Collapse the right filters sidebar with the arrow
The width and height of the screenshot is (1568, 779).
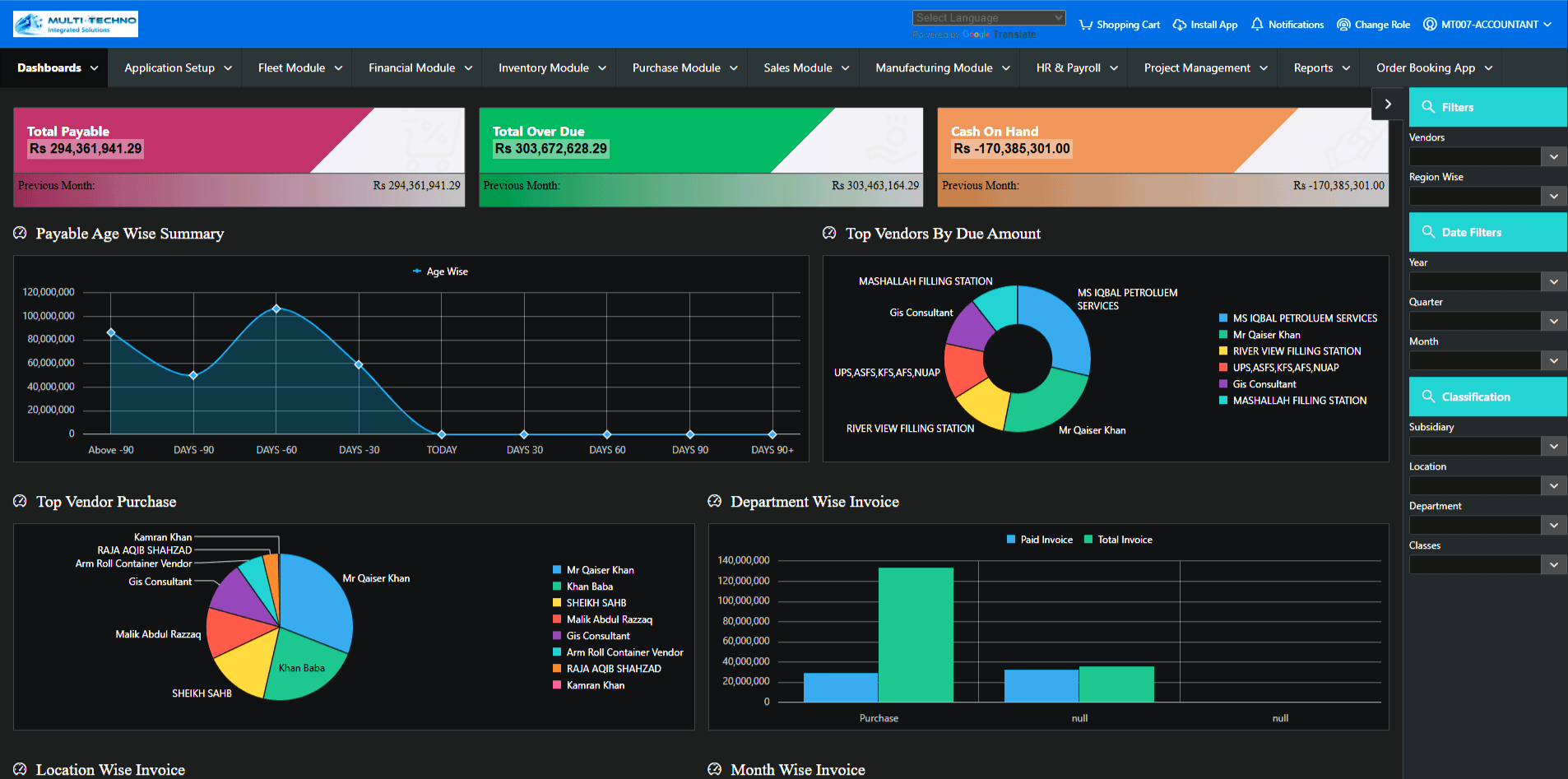1388,104
